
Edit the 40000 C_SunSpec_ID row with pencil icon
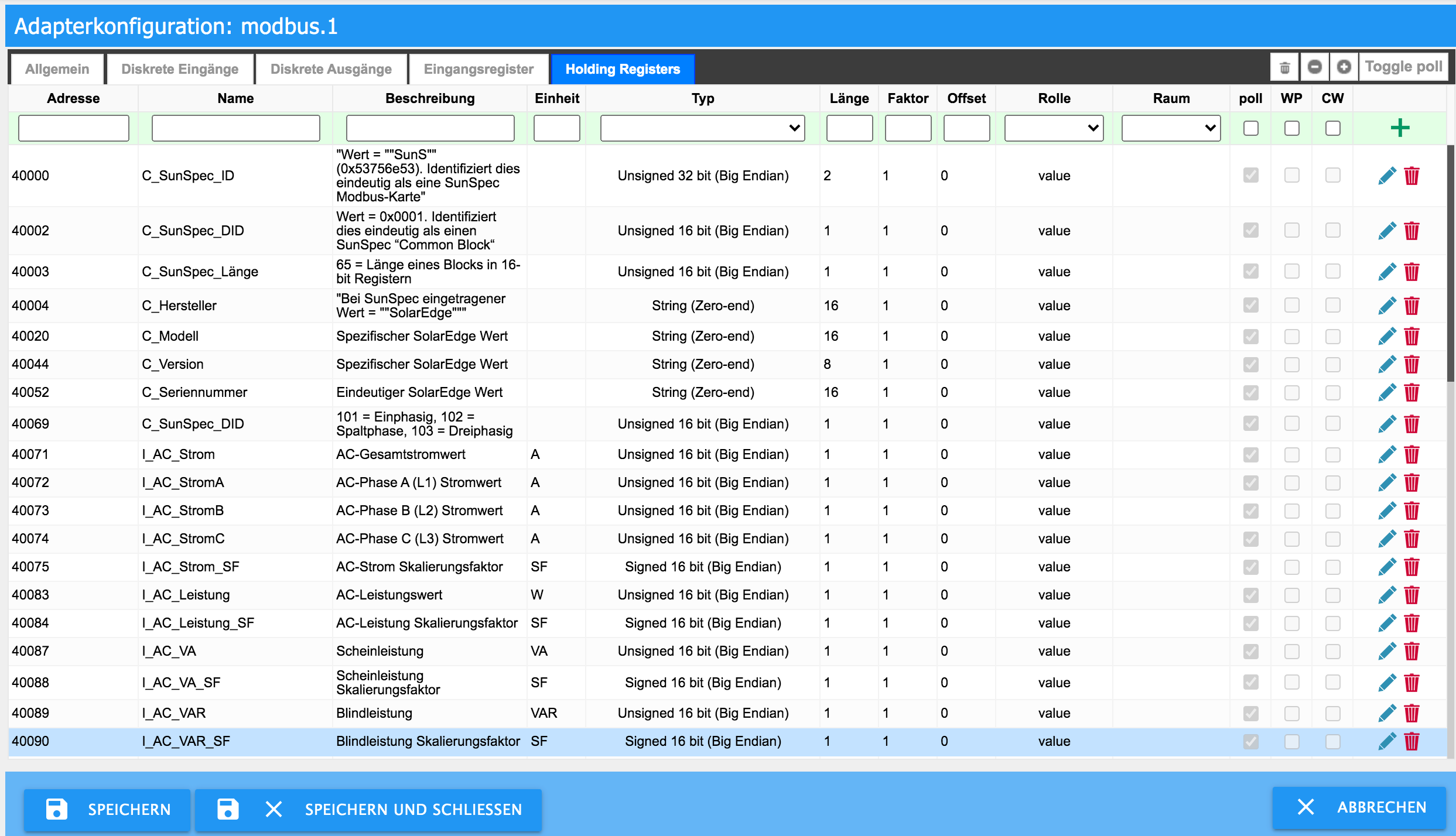click(x=1387, y=176)
